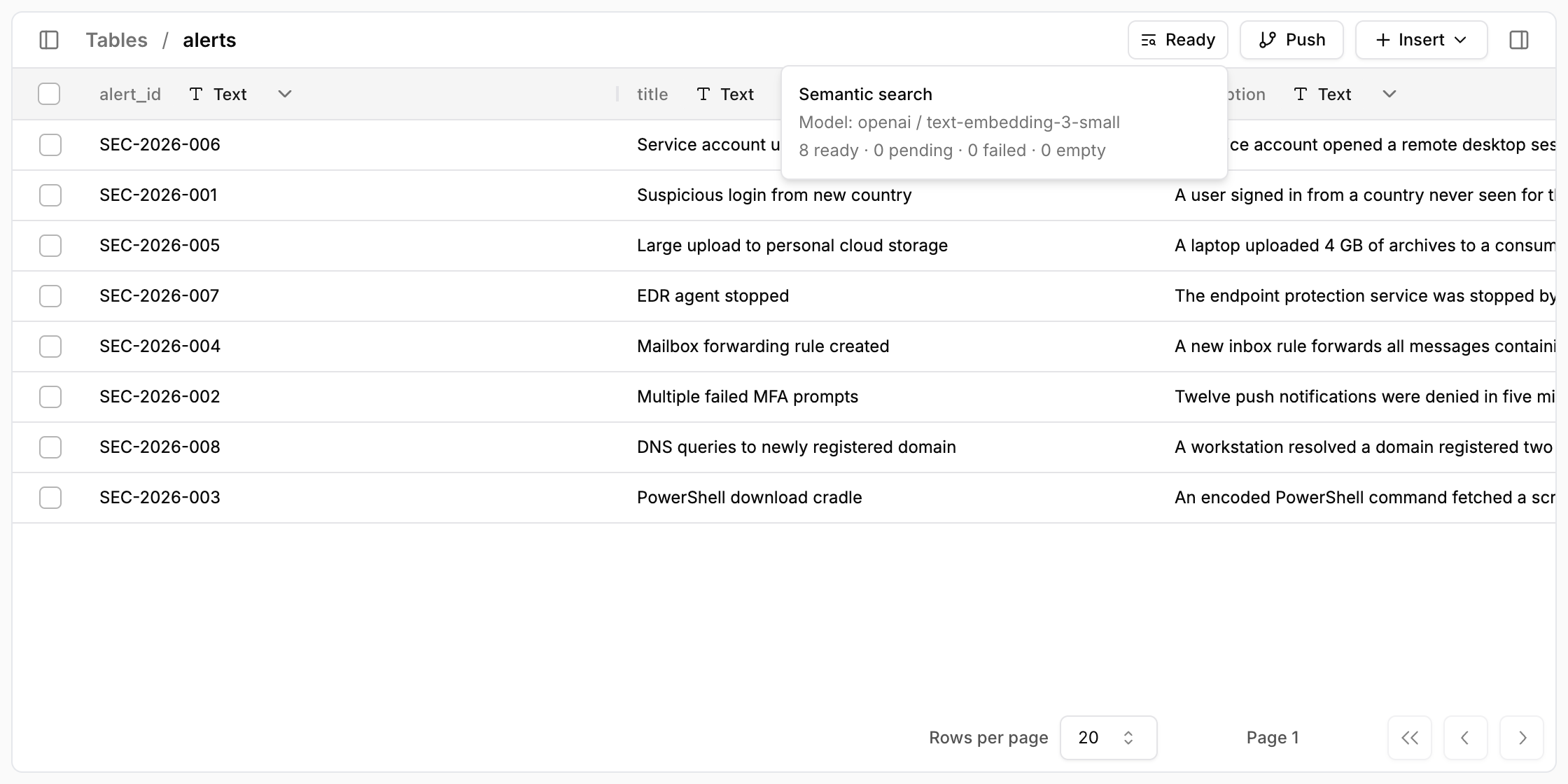1568x784 pixels.
Task: Toggle the left sidebar panel icon
Action: [x=49, y=40]
